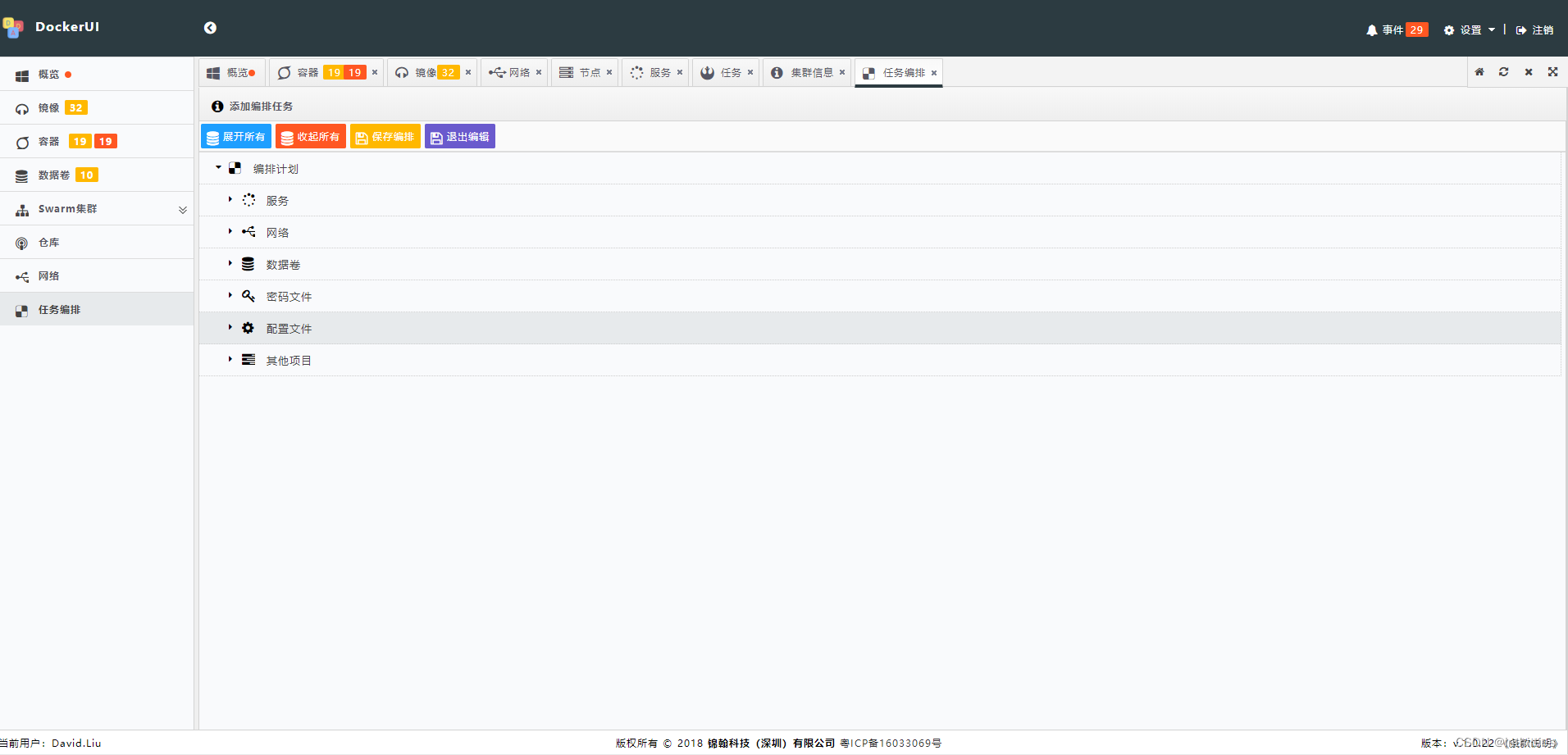Select the 其他项目 tree label
1568x755 pixels.
(x=289, y=361)
